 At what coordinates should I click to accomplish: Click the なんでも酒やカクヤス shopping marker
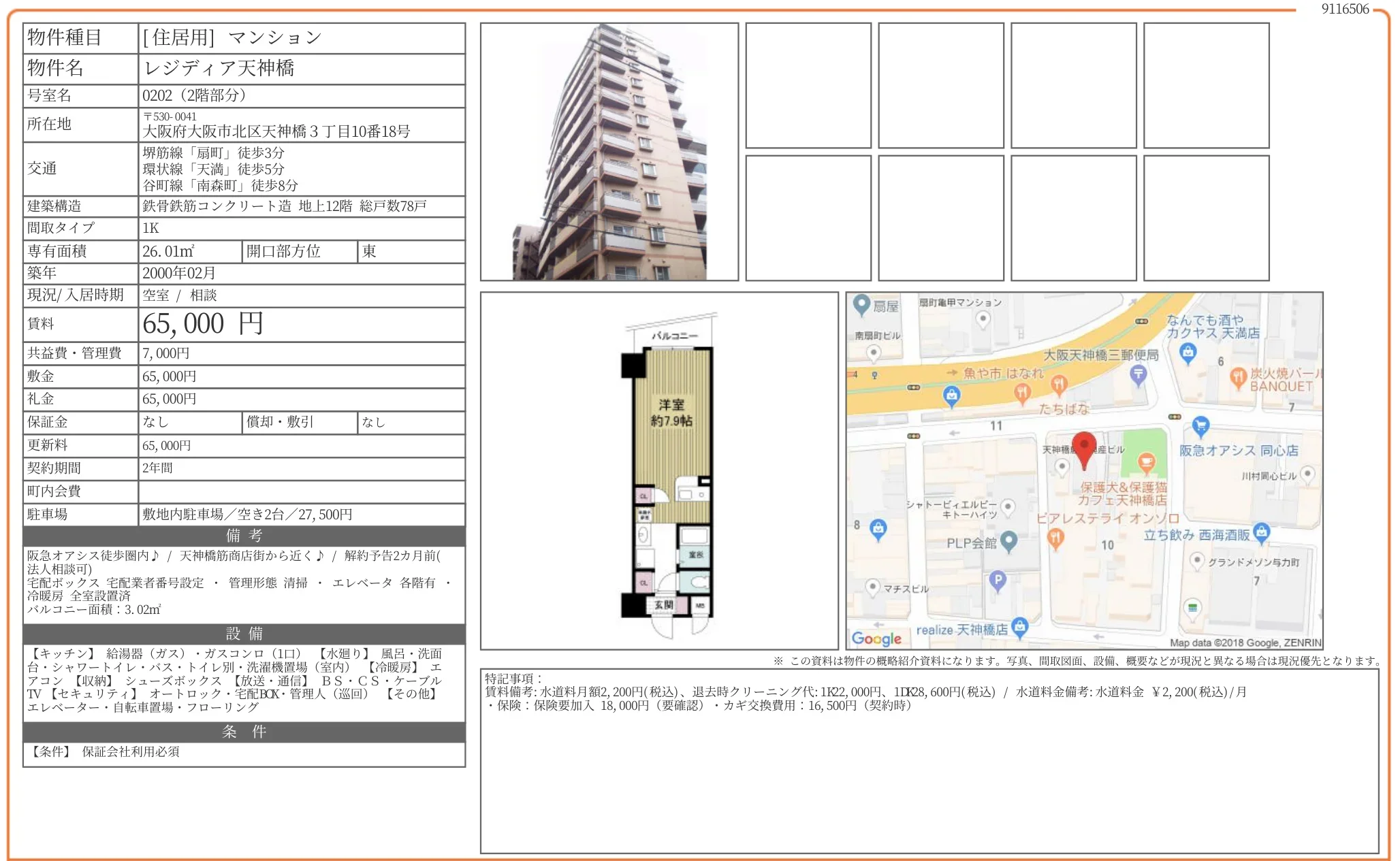tap(1188, 352)
